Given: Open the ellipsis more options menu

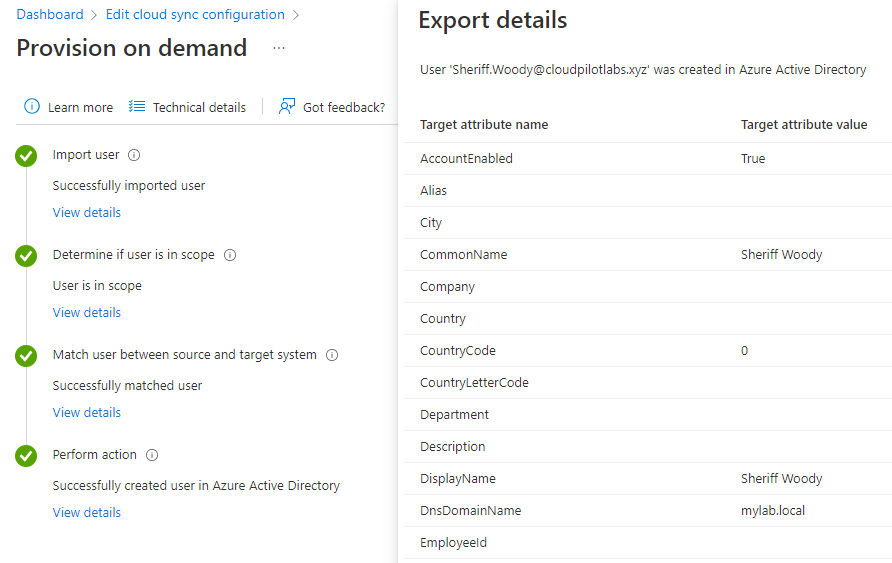Looking at the screenshot, I should point(279,48).
